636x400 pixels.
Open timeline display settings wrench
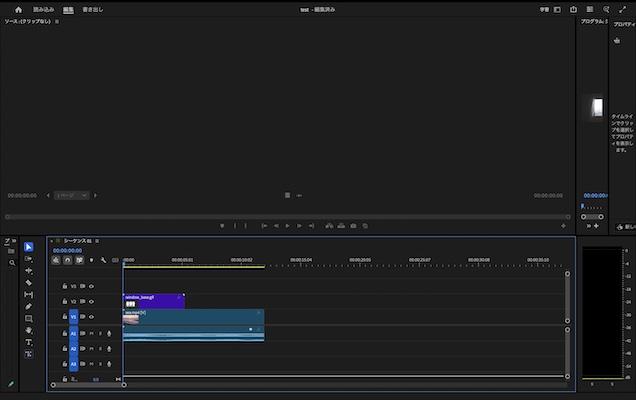point(103,260)
